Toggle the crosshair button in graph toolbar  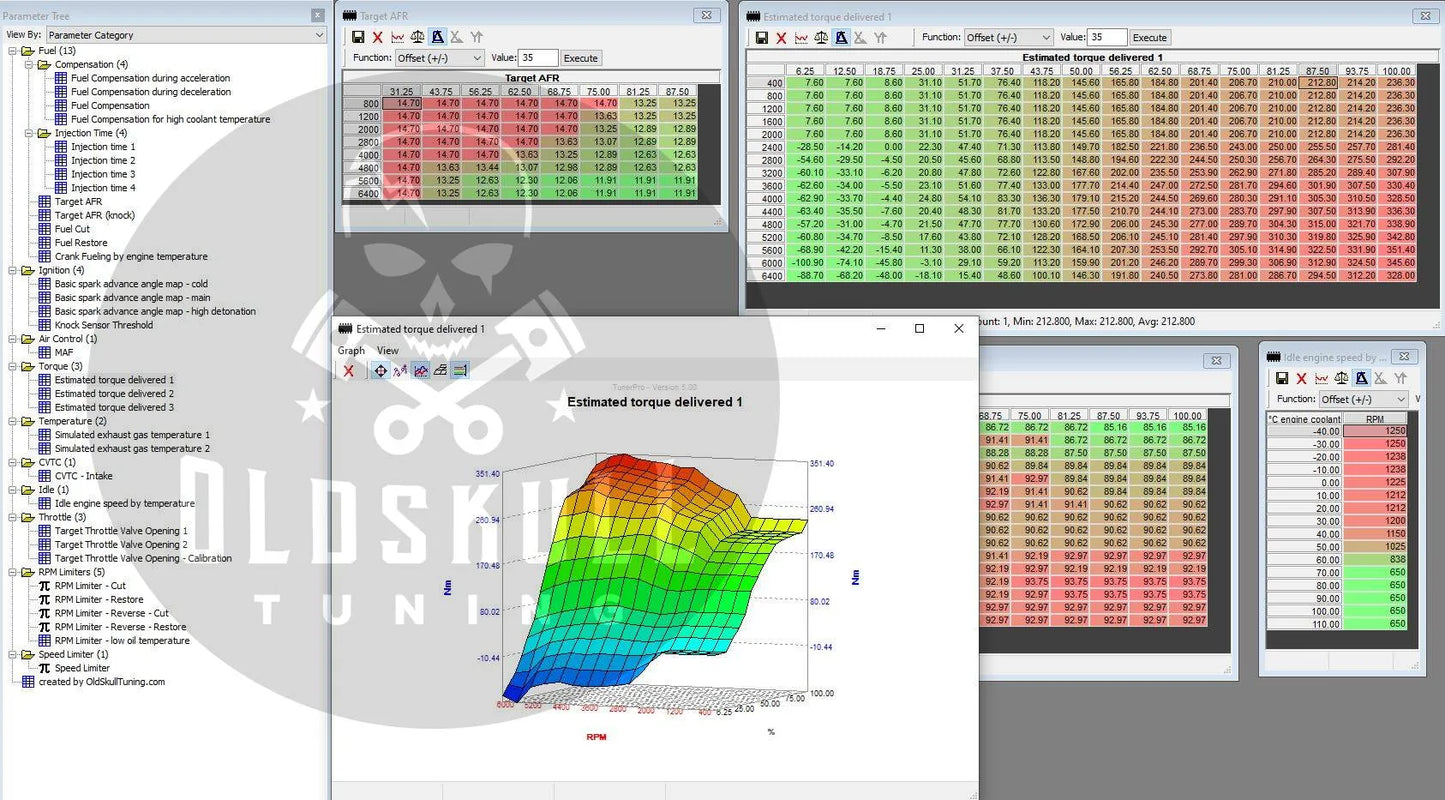(x=380, y=371)
